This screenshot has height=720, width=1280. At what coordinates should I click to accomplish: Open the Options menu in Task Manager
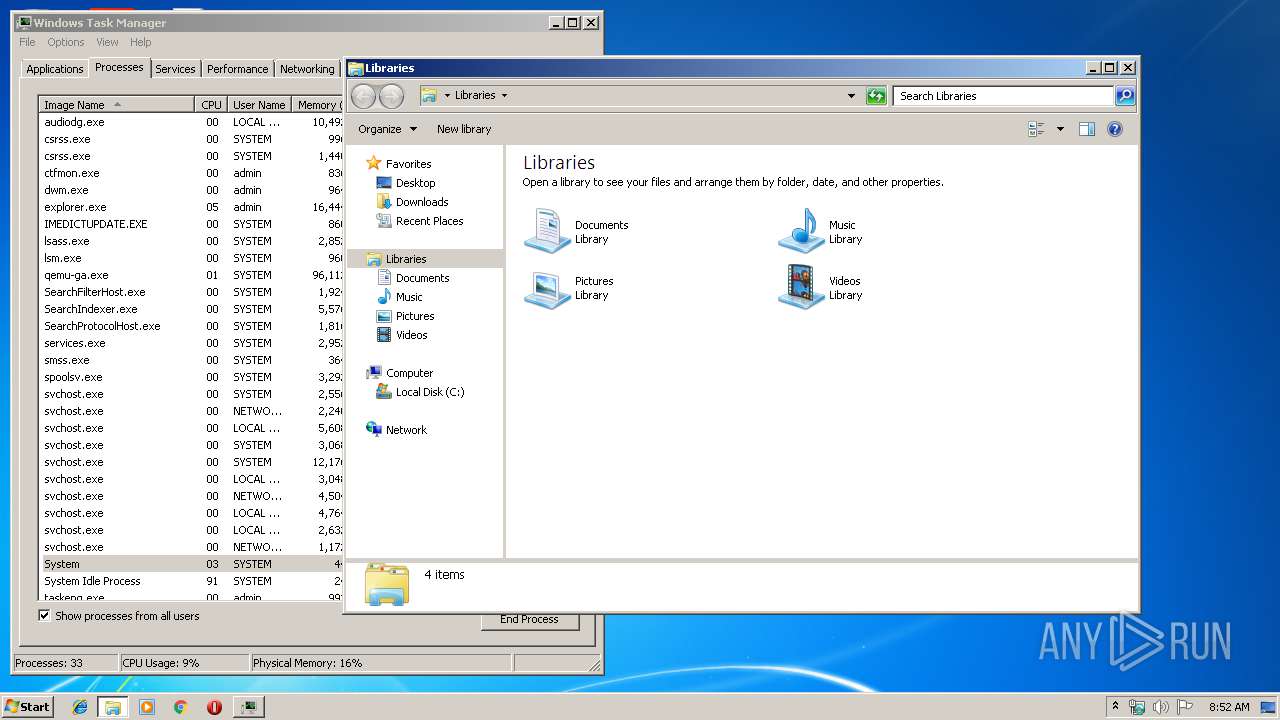point(66,42)
